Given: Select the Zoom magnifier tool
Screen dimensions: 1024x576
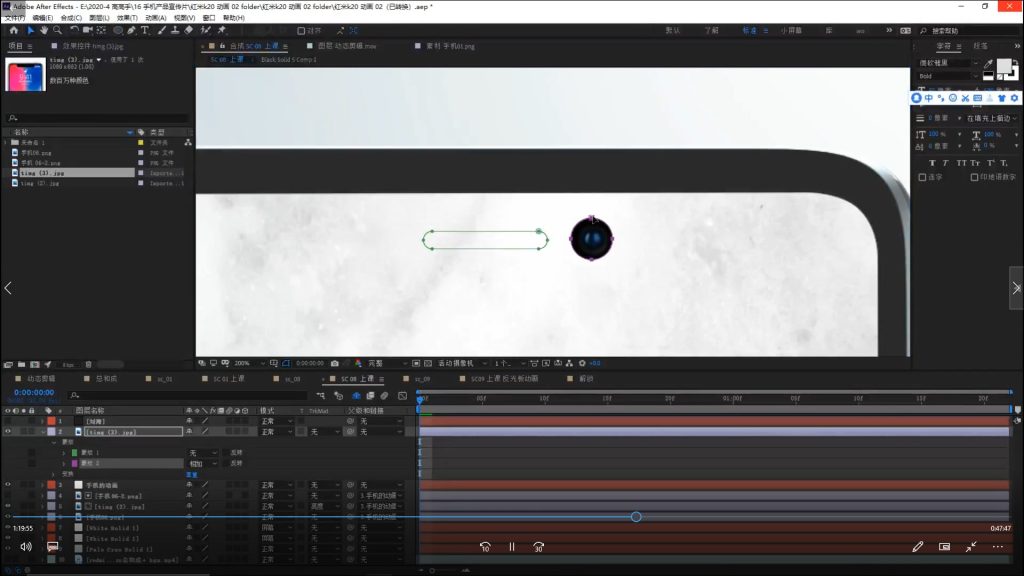Looking at the screenshot, I should pyautogui.click(x=59, y=30).
